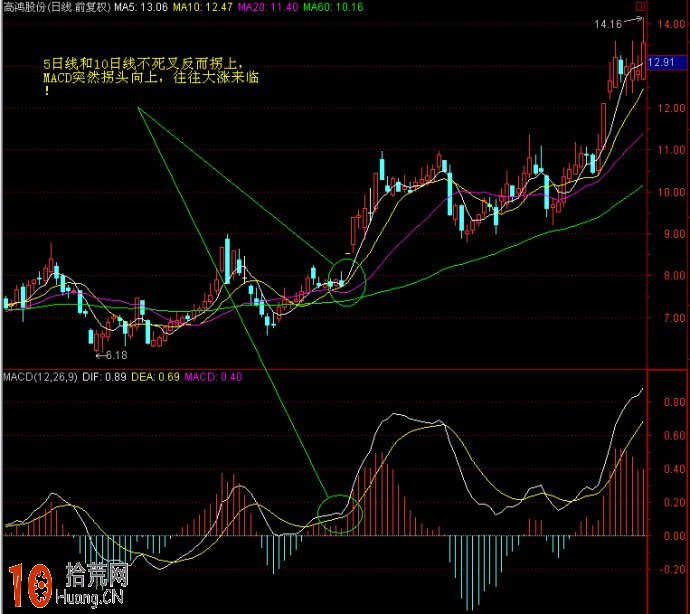690x614 pixels.
Task: Click the 9.00 price axis label
Action: (x=674, y=234)
